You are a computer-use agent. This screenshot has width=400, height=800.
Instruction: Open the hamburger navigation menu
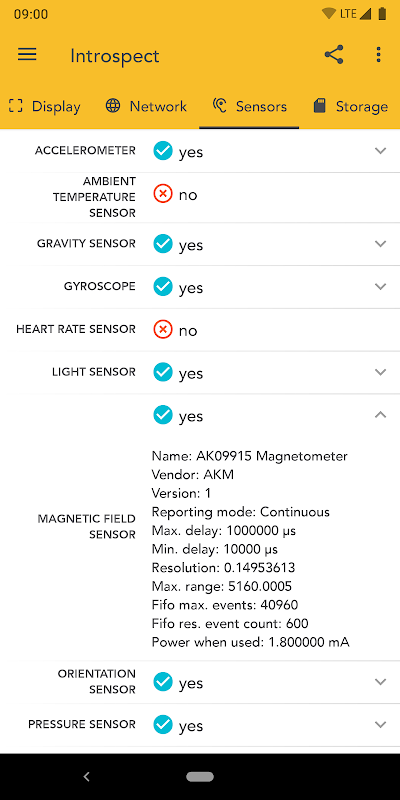[x=27, y=55]
